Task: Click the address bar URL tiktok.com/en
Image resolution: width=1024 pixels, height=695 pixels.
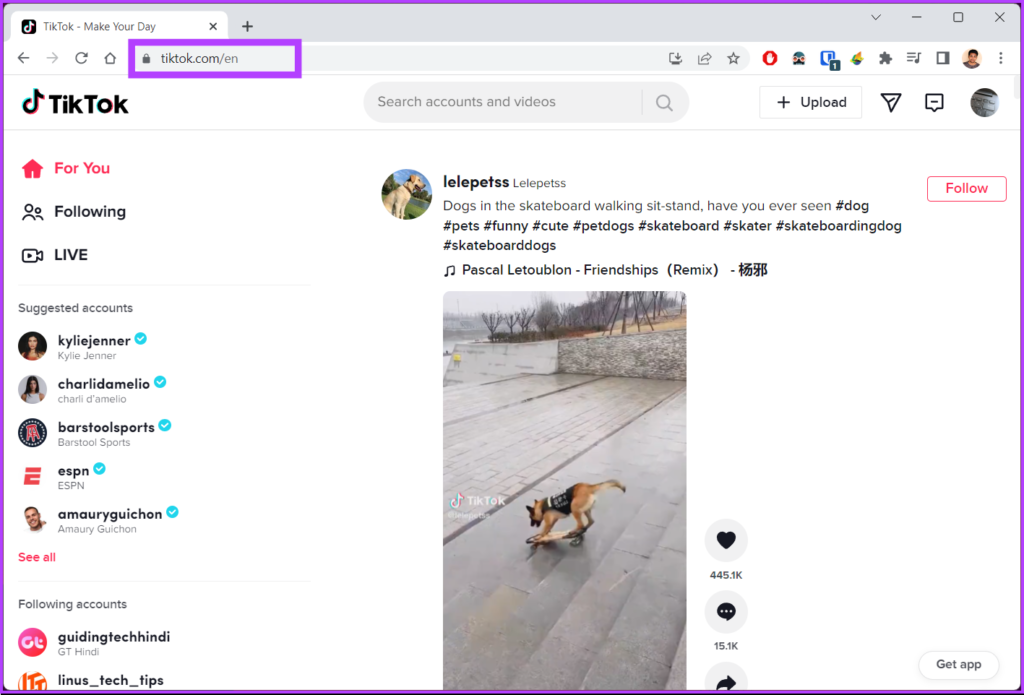Action: [x=199, y=58]
